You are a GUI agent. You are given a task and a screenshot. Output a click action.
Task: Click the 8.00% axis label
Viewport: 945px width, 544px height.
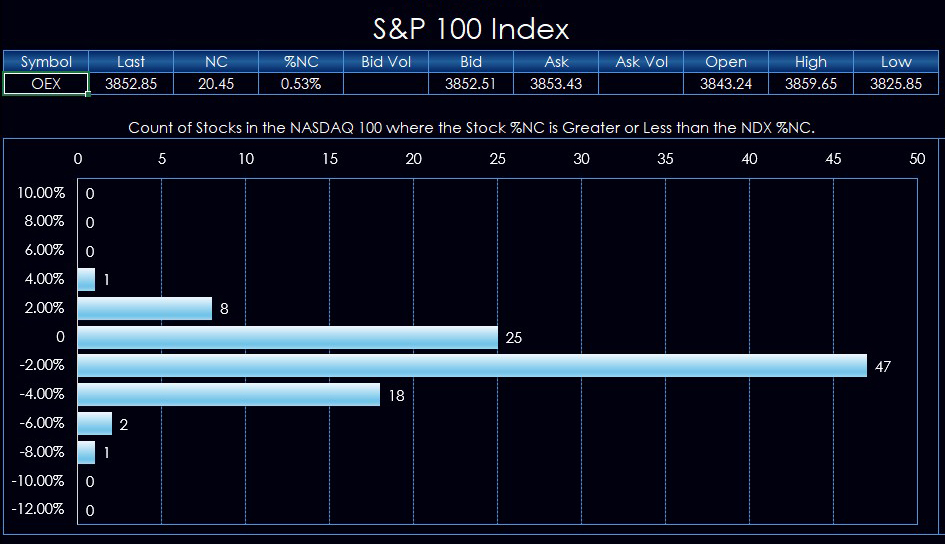44,221
